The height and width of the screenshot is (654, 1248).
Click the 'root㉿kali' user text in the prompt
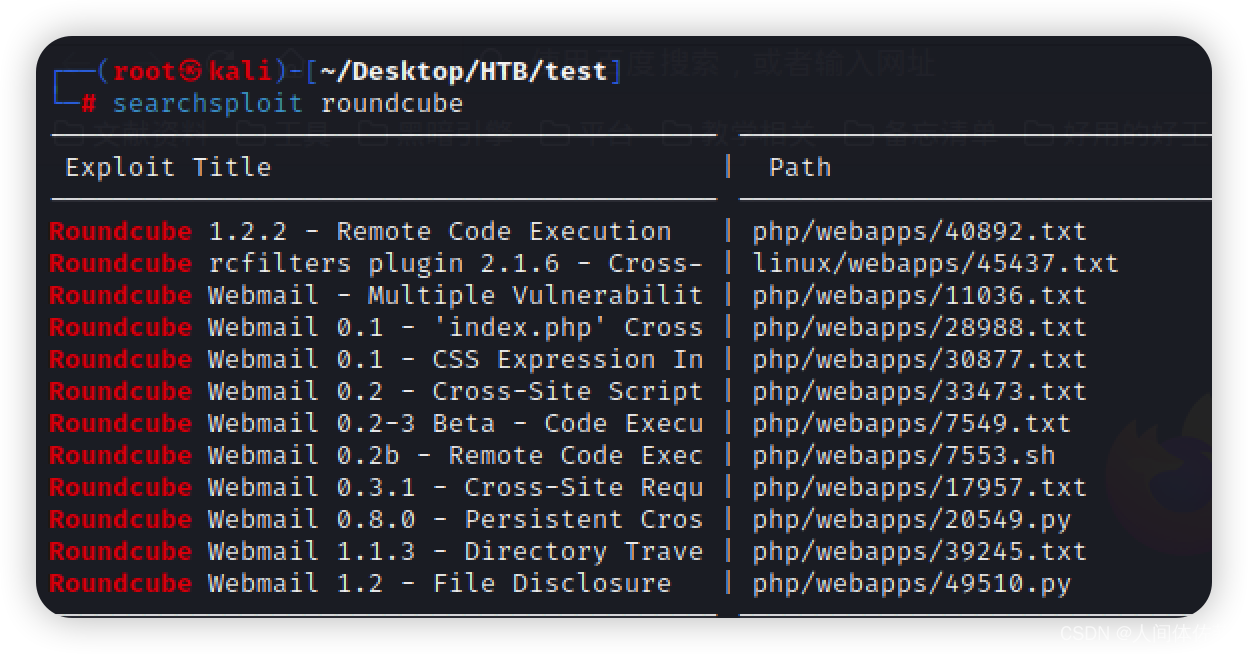tap(192, 71)
